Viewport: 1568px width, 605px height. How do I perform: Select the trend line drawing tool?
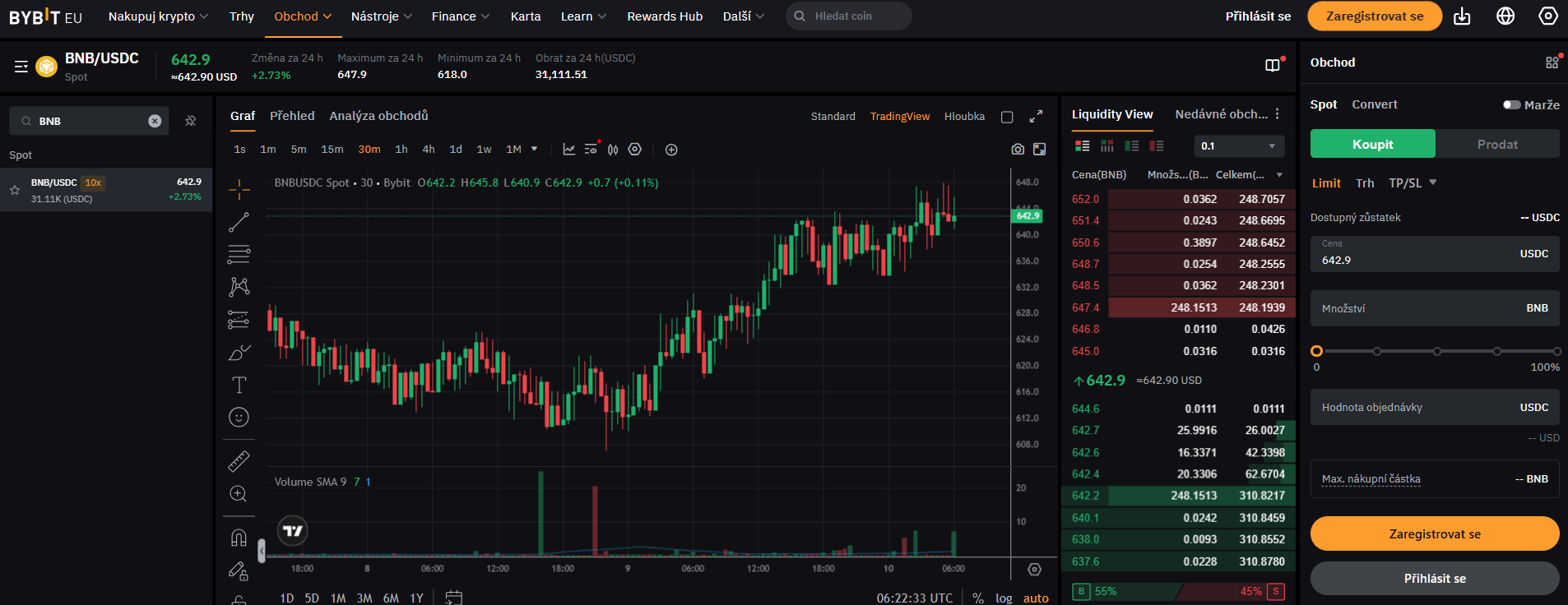pyautogui.click(x=239, y=222)
